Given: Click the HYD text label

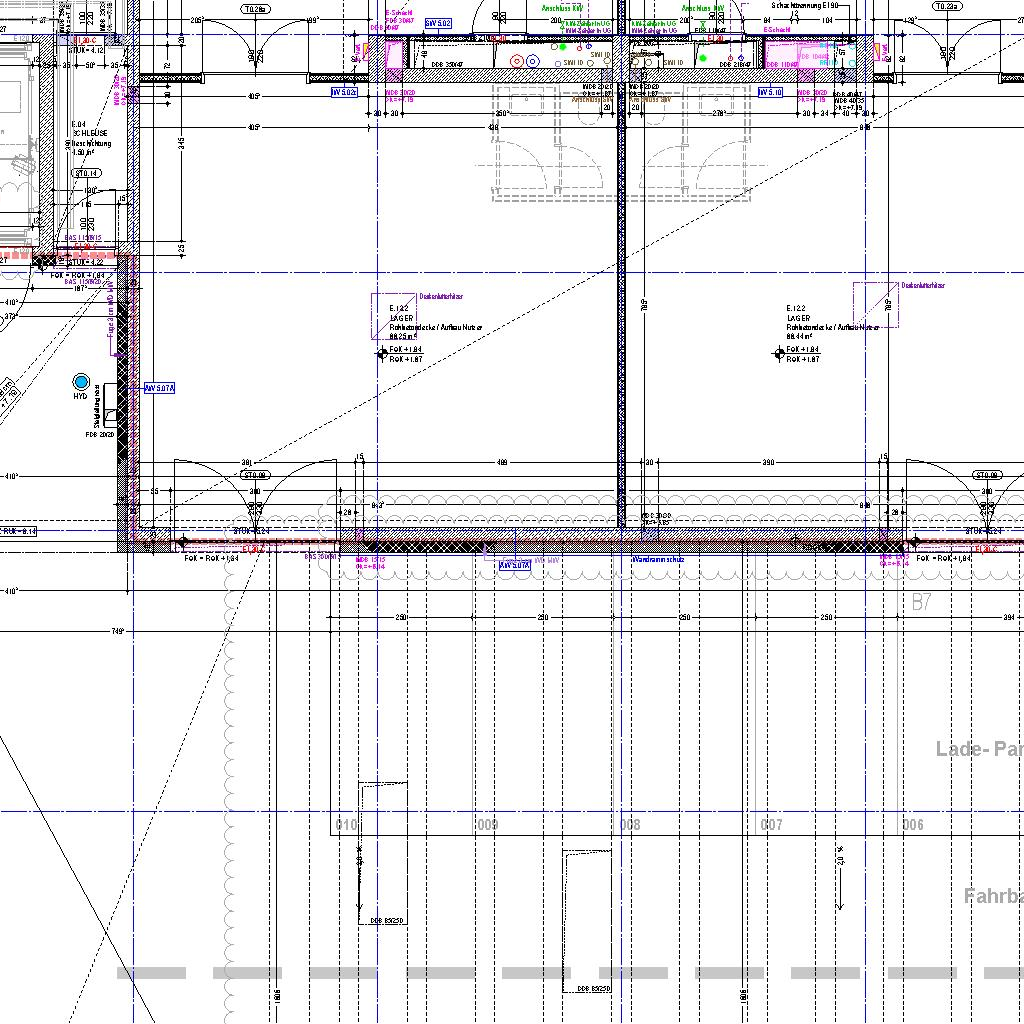Looking at the screenshot, I should tap(80, 396).
